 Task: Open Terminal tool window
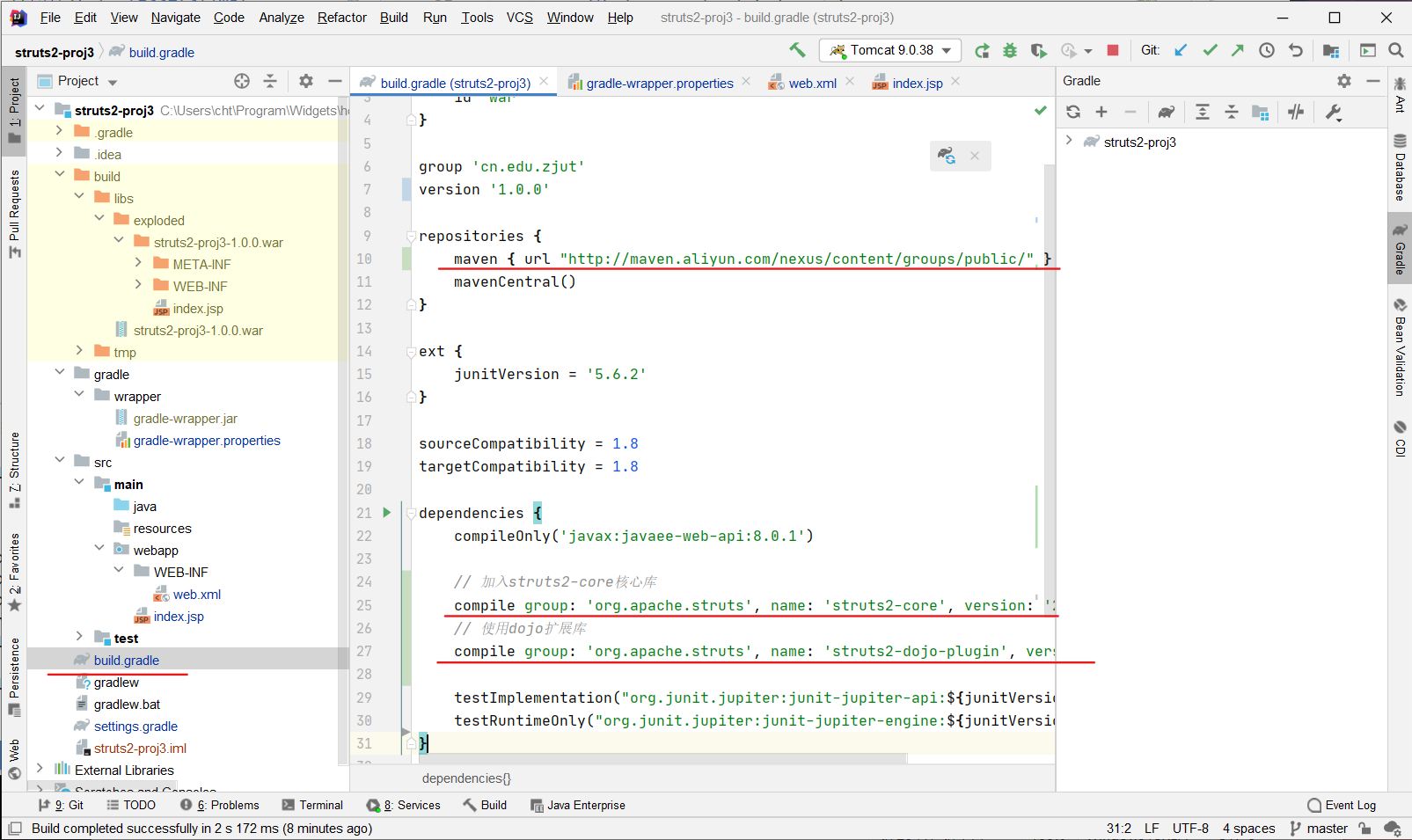point(312,805)
